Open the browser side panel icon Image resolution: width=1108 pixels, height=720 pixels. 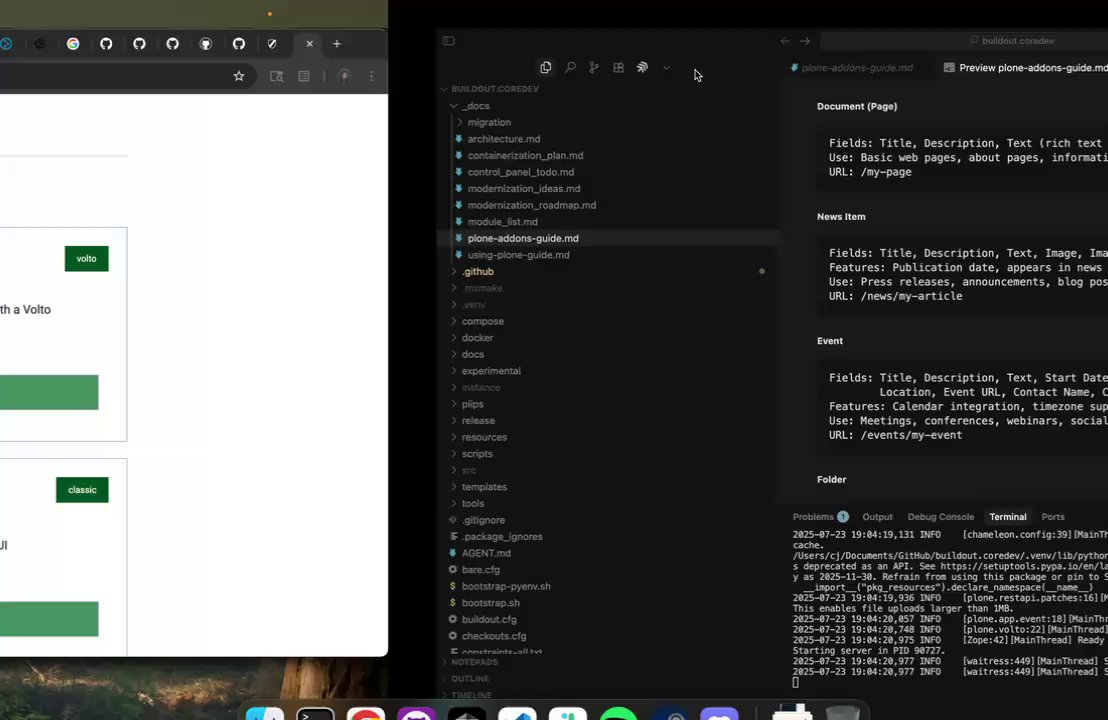coord(304,76)
